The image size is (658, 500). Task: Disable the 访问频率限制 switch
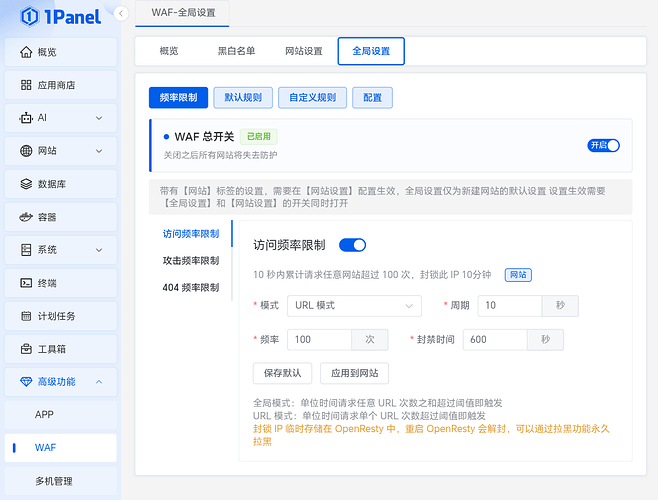click(352, 245)
